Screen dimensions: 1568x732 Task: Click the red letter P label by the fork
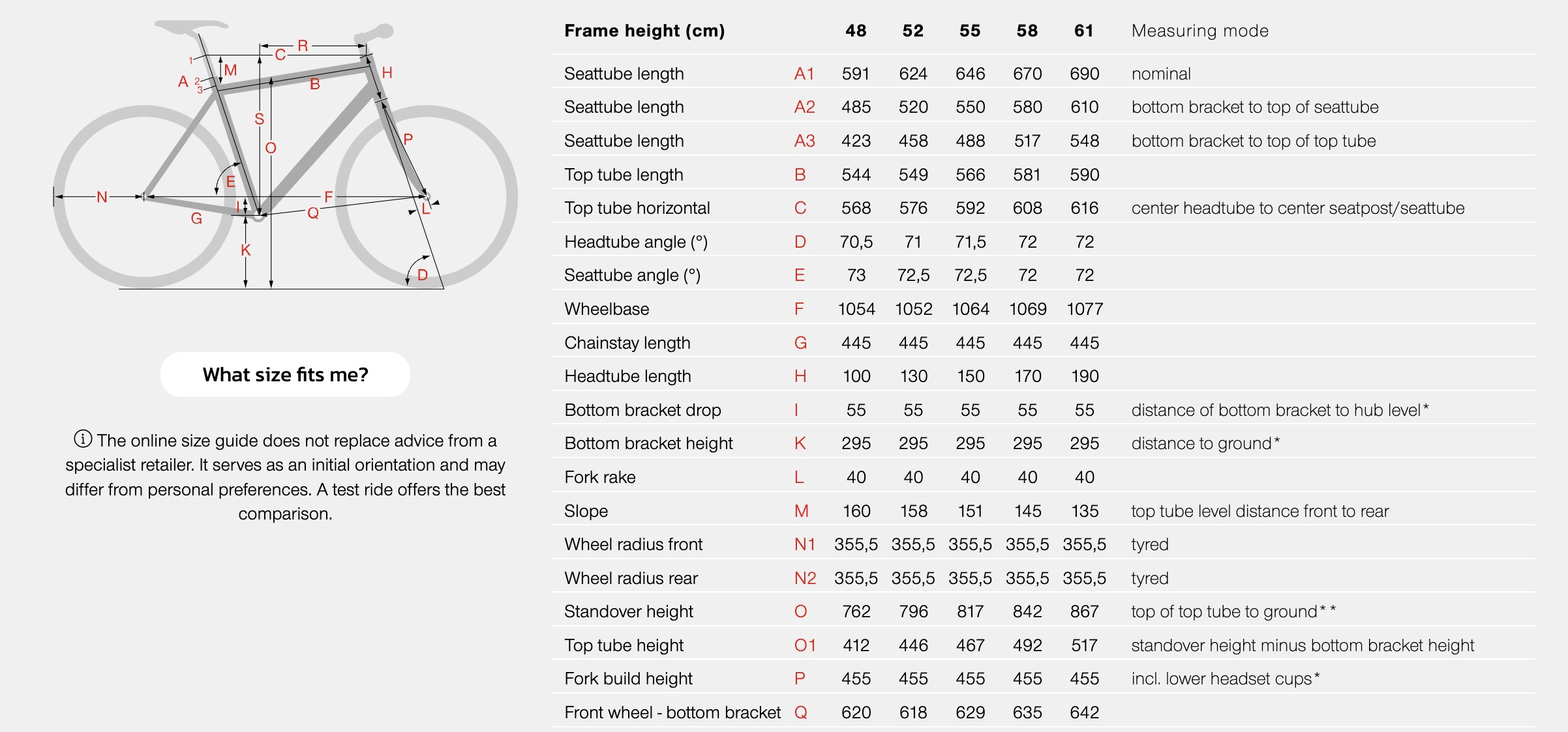tap(408, 139)
